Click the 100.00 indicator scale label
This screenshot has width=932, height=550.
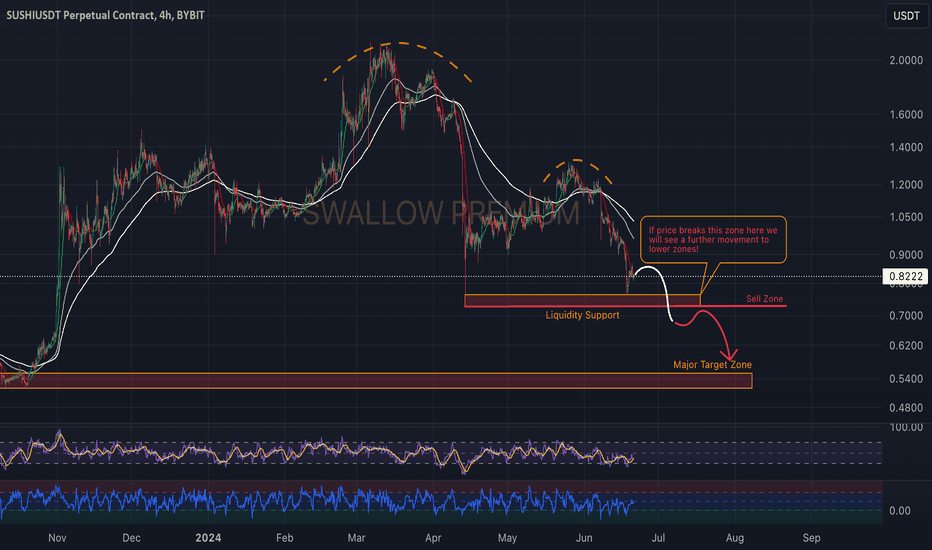[906, 428]
